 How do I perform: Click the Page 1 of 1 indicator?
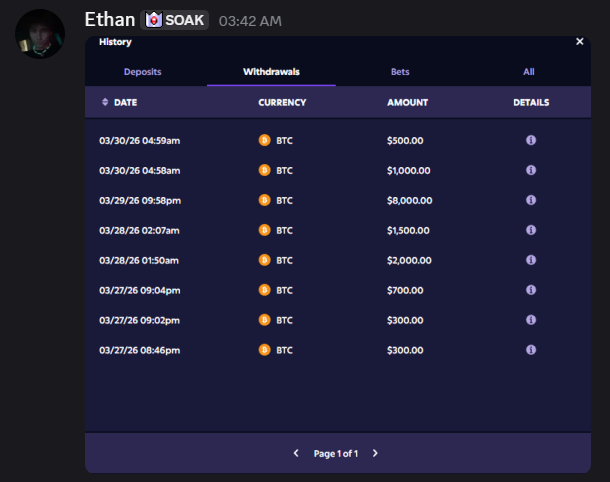[336, 454]
